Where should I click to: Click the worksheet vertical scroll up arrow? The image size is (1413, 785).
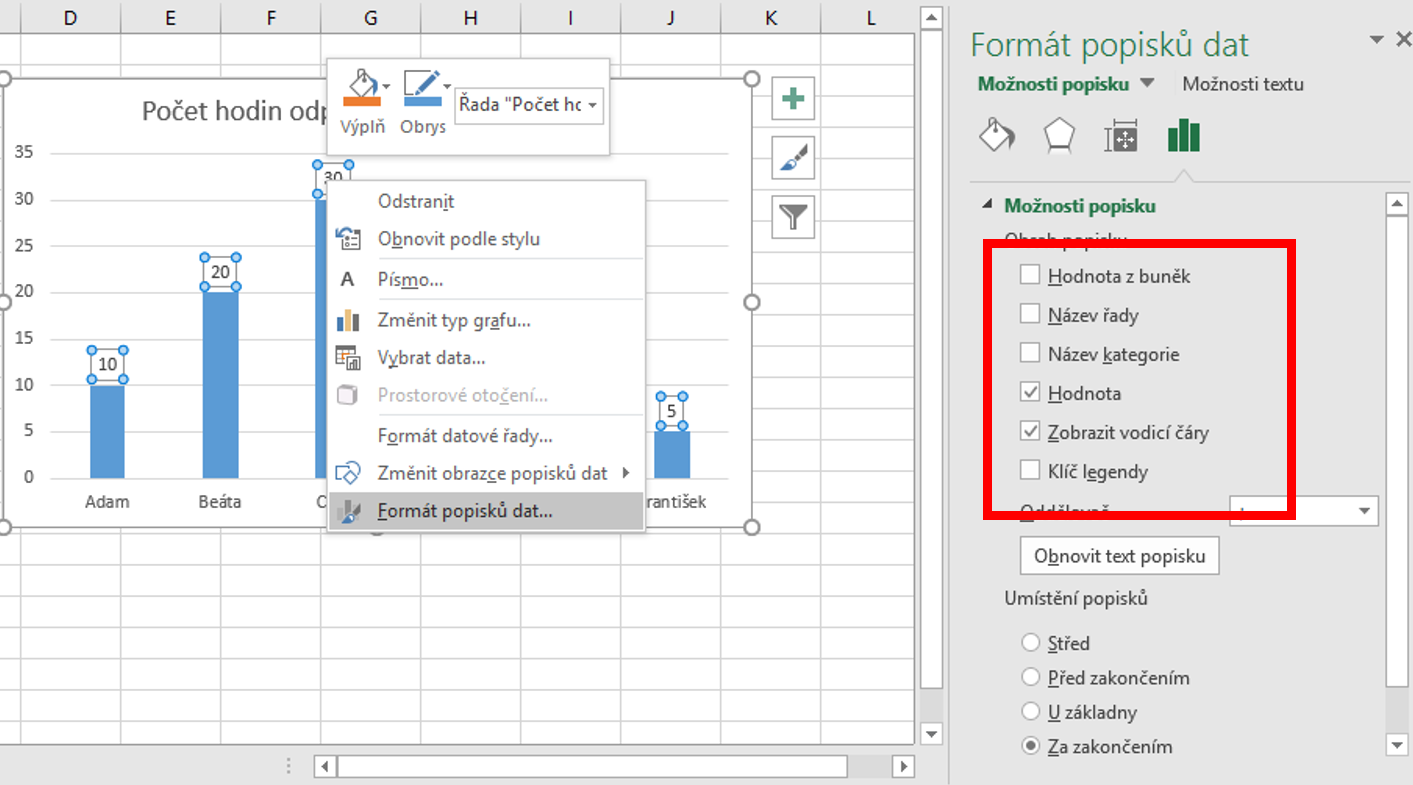coord(931,17)
